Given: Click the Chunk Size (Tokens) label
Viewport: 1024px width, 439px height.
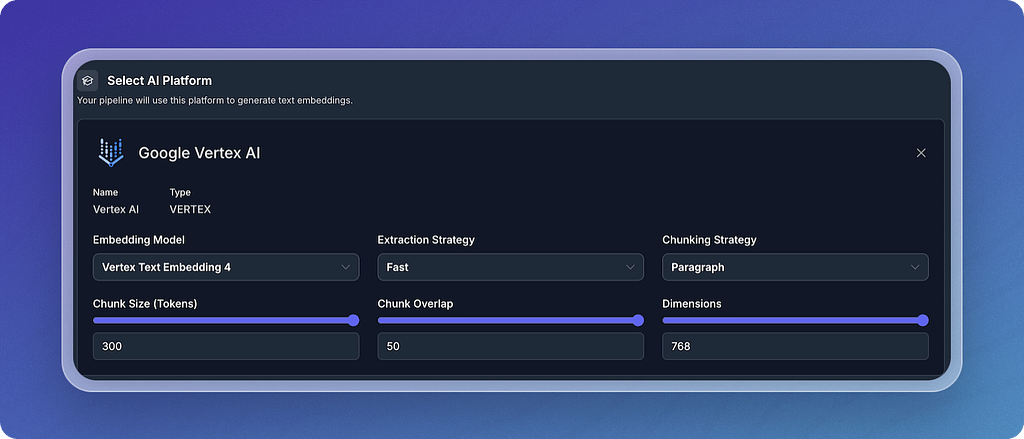Looking at the screenshot, I should coord(145,304).
